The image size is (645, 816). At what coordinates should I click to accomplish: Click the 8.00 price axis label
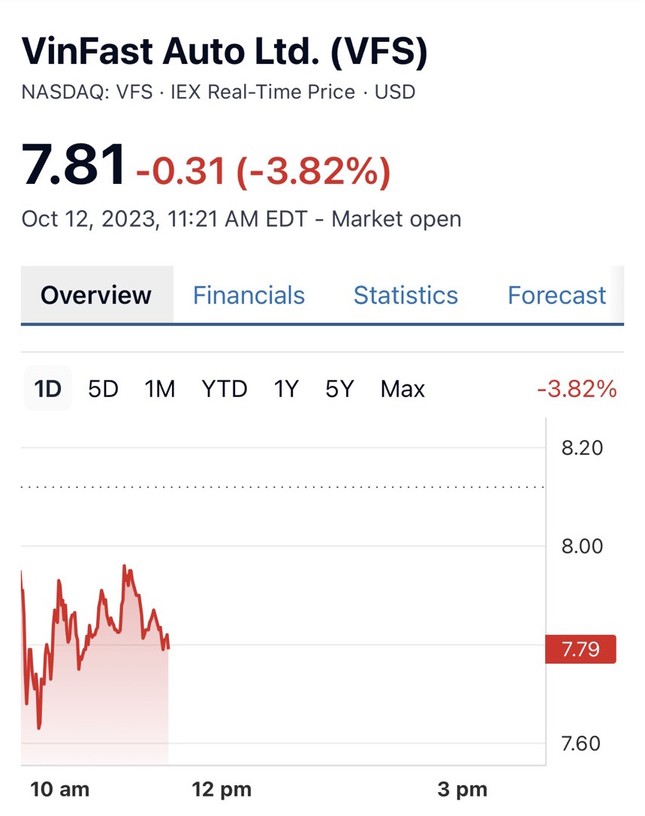pyautogui.click(x=581, y=546)
